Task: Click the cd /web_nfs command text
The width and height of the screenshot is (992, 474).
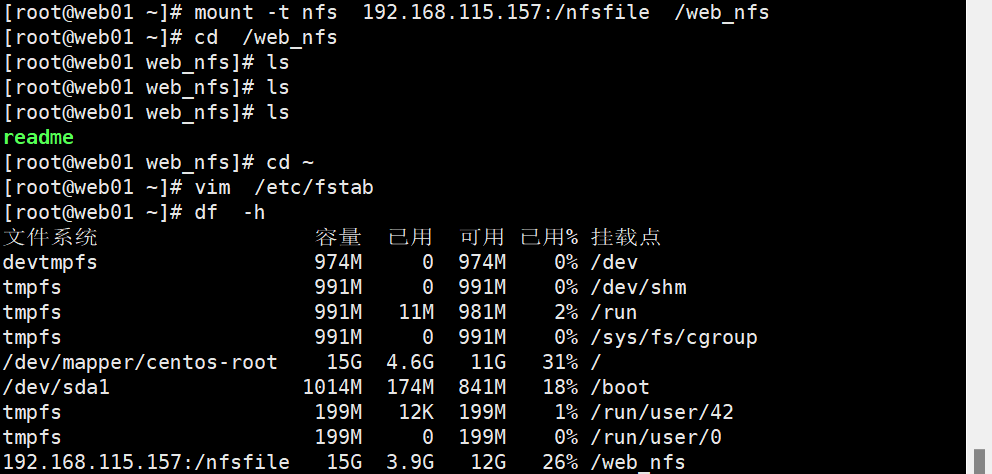Action: [266, 37]
